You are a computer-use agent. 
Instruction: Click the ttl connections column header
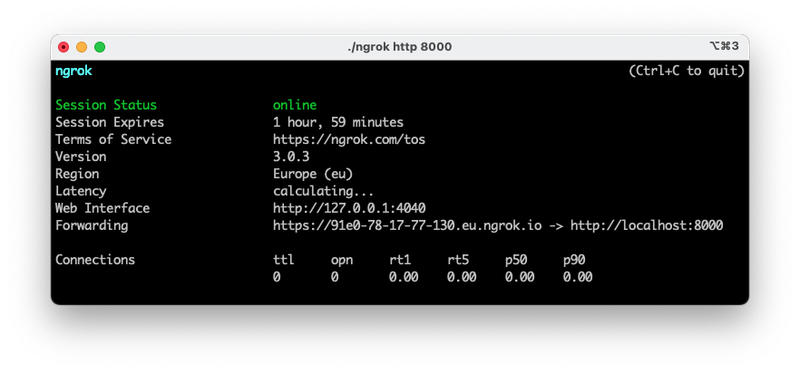[x=284, y=260]
